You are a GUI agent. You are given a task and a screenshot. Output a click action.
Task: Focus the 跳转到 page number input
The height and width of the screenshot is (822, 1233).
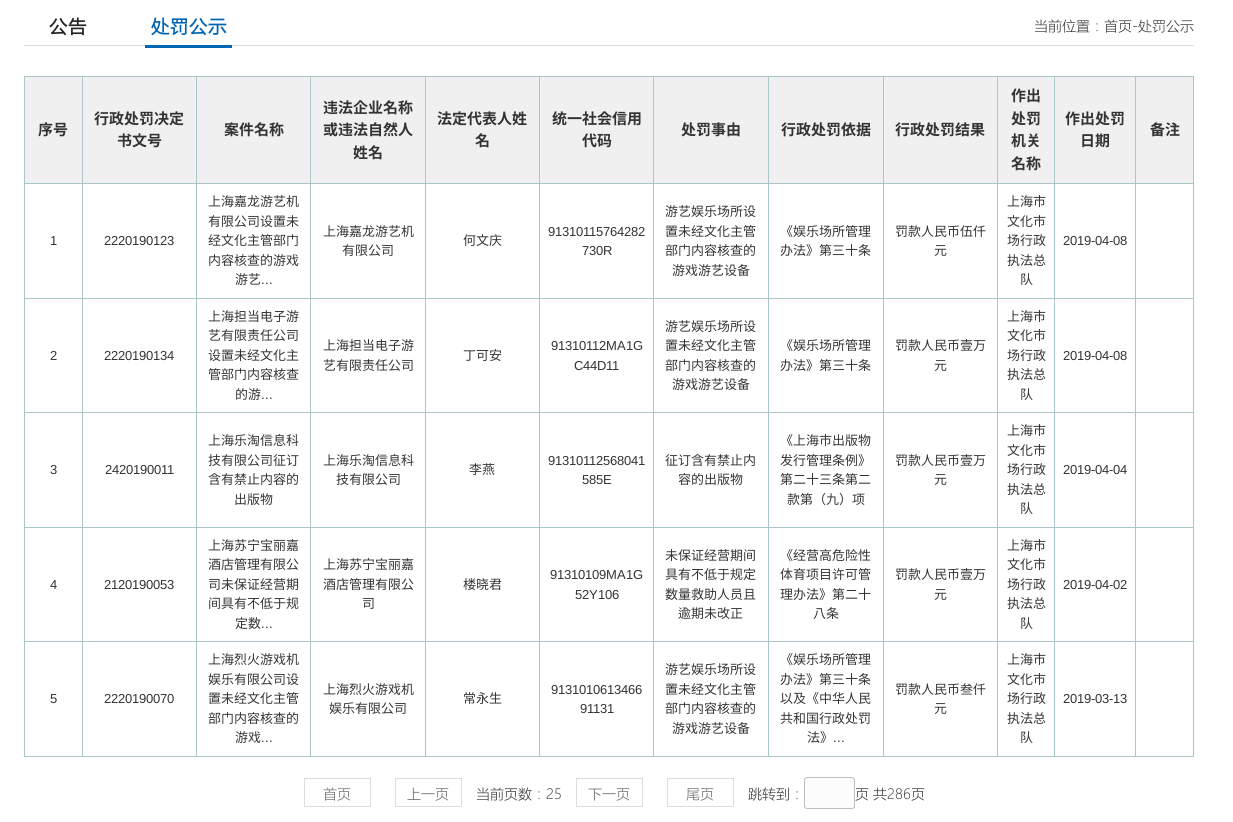[x=829, y=793]
